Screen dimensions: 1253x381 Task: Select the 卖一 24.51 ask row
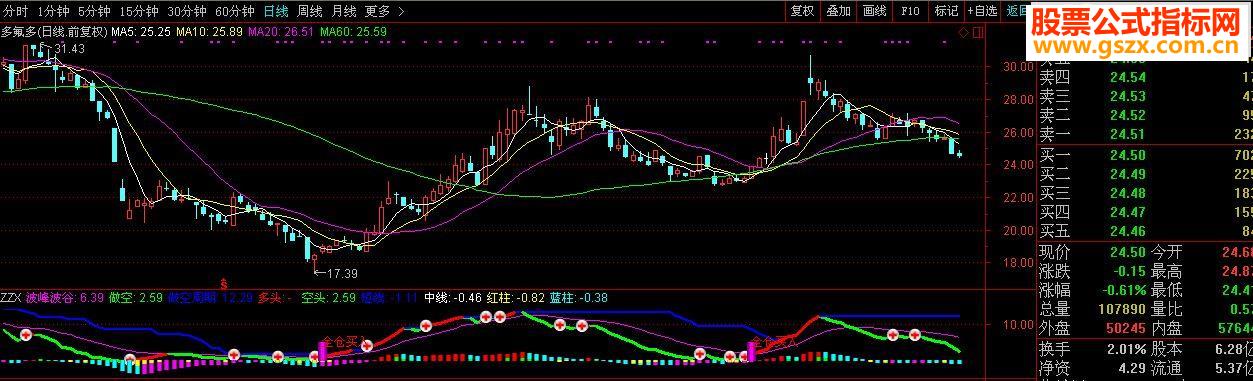1144,135
